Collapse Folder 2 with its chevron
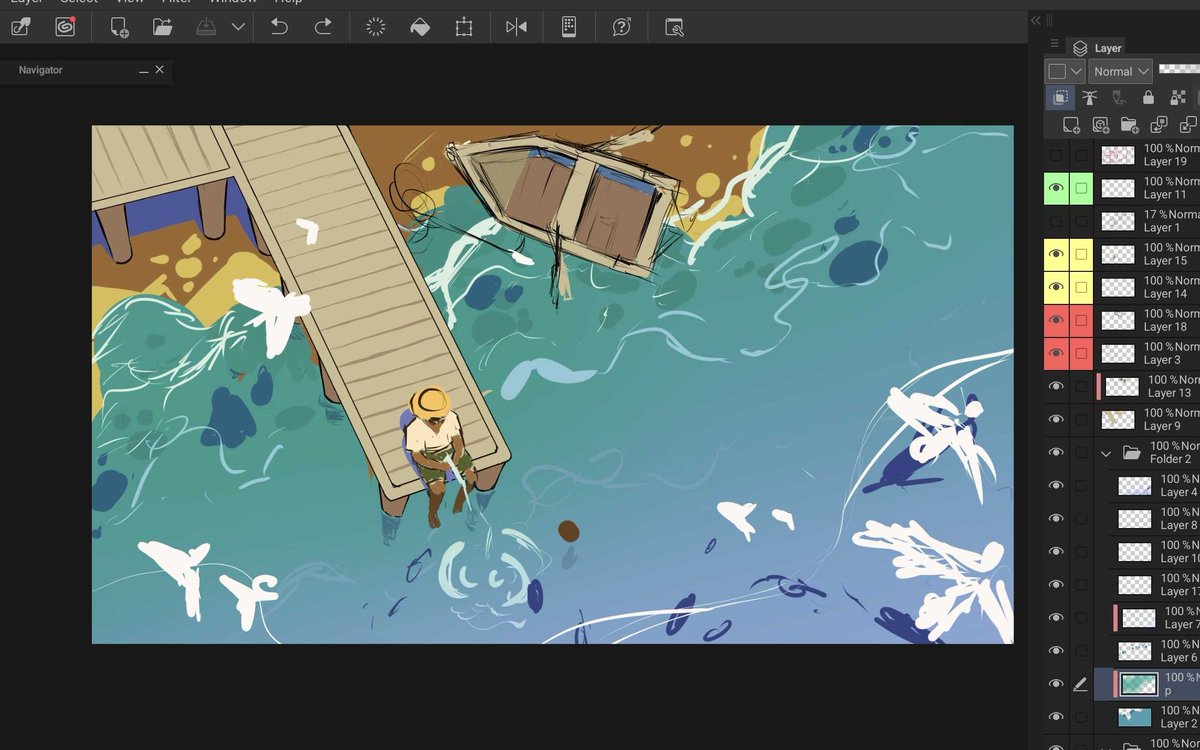 coord(1106,453)
